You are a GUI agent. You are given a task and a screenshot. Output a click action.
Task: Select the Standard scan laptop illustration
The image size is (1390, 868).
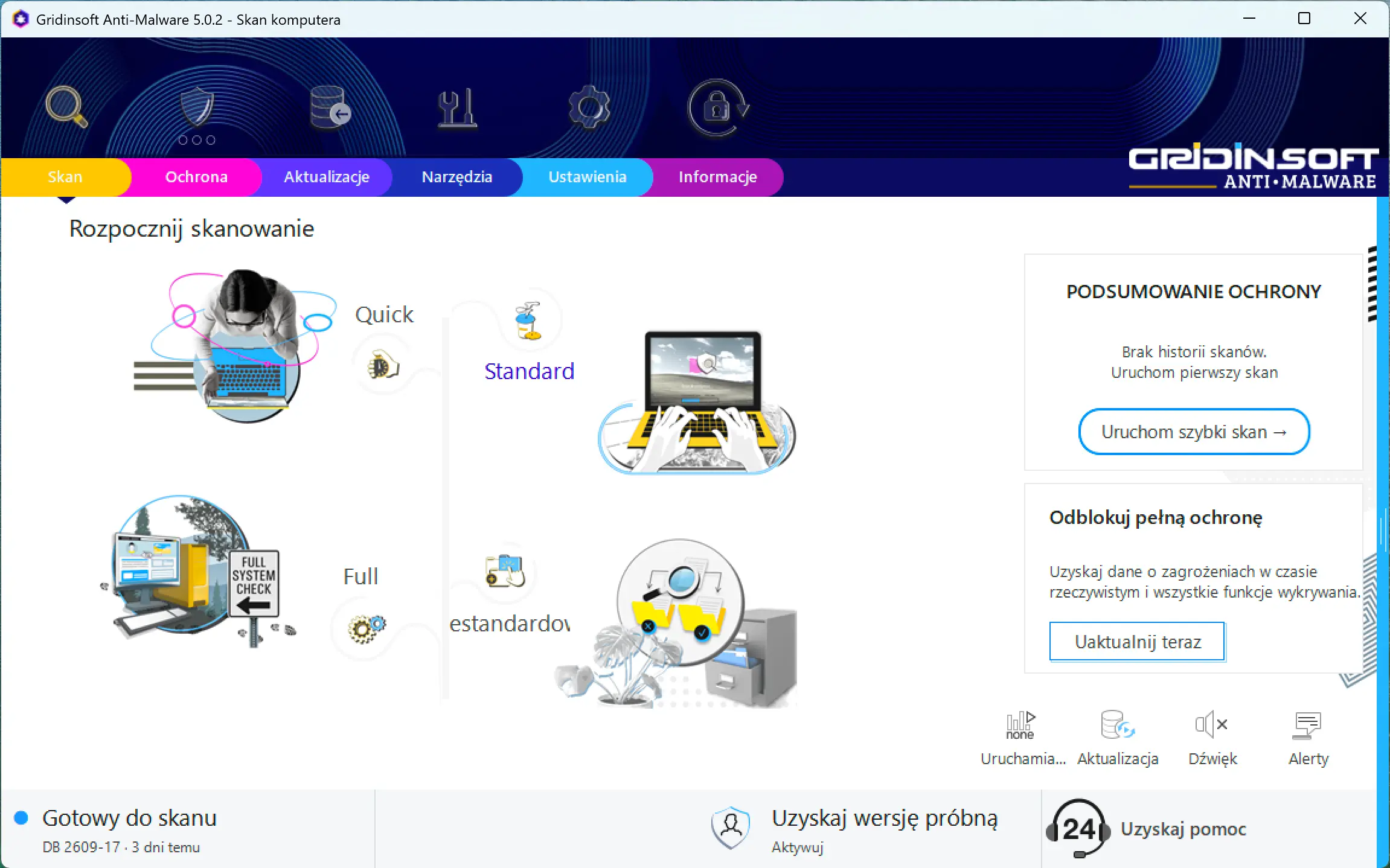(696, 402)
